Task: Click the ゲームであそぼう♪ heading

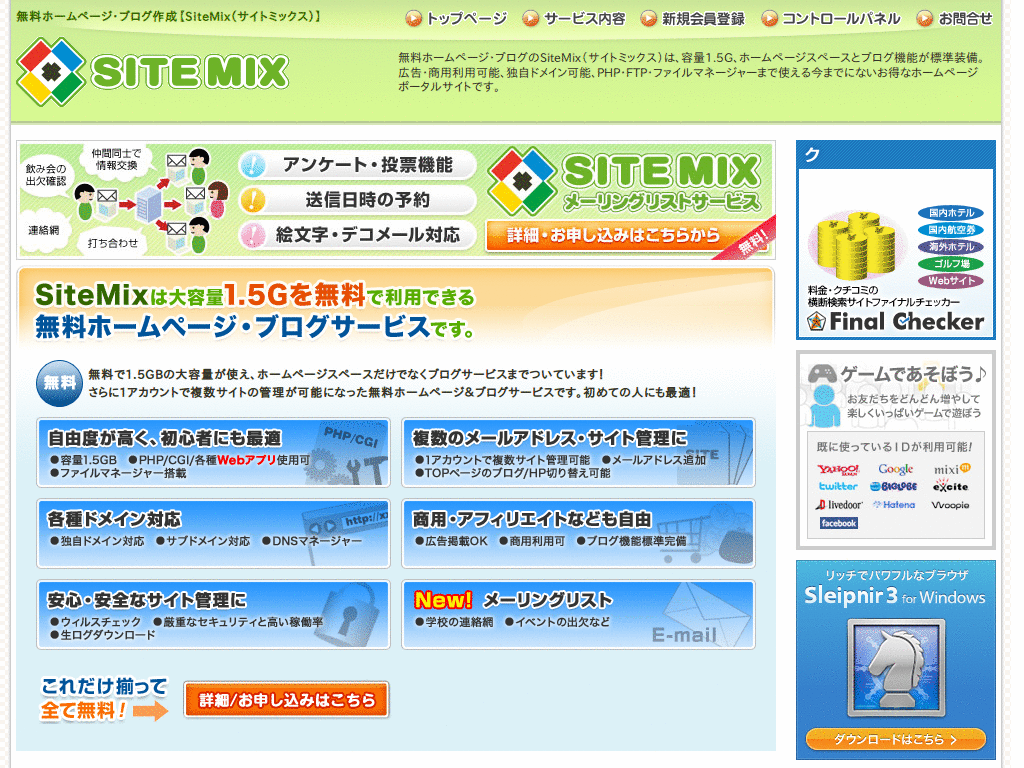Action: pyautogui.click(x=912, y=374)
